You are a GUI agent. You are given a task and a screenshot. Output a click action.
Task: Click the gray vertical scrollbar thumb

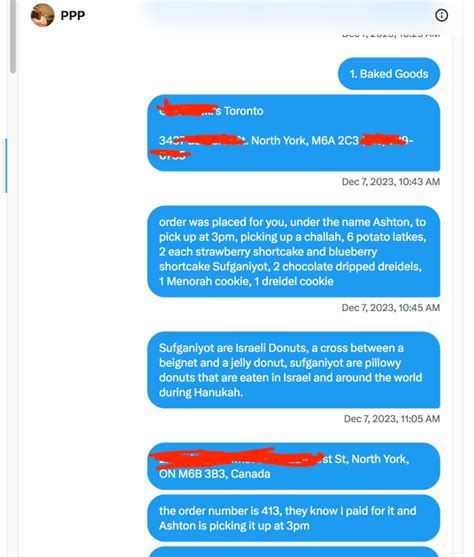tap(13, 36)
